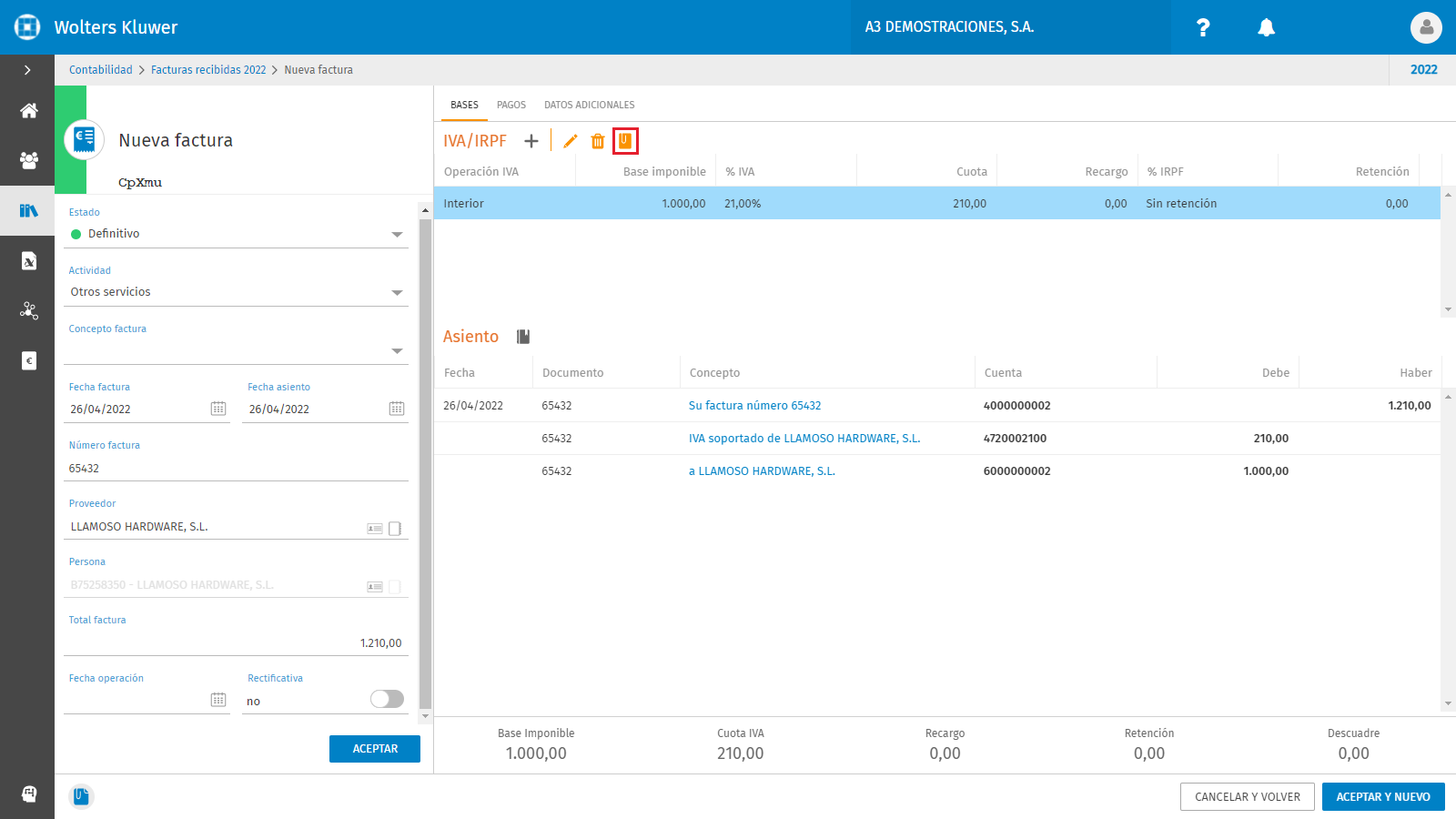The image size is (1456, 819).
Task: Toggle the Rectificativa switch
Action: [x=387, y=699]
